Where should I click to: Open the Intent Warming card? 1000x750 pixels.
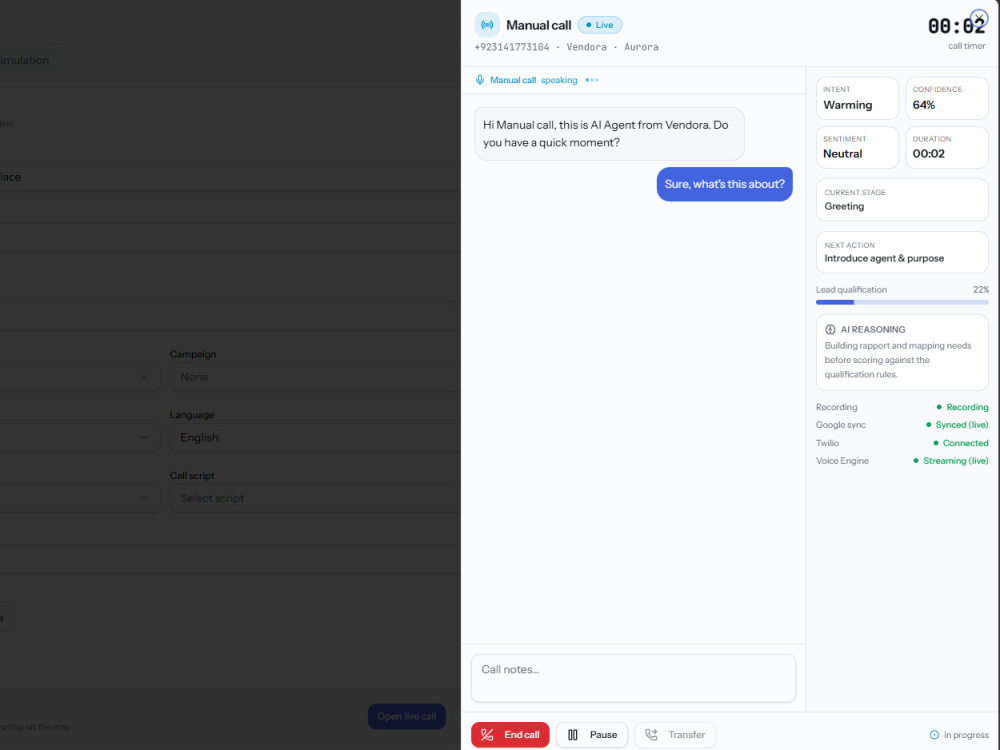(x=857, y=98)
